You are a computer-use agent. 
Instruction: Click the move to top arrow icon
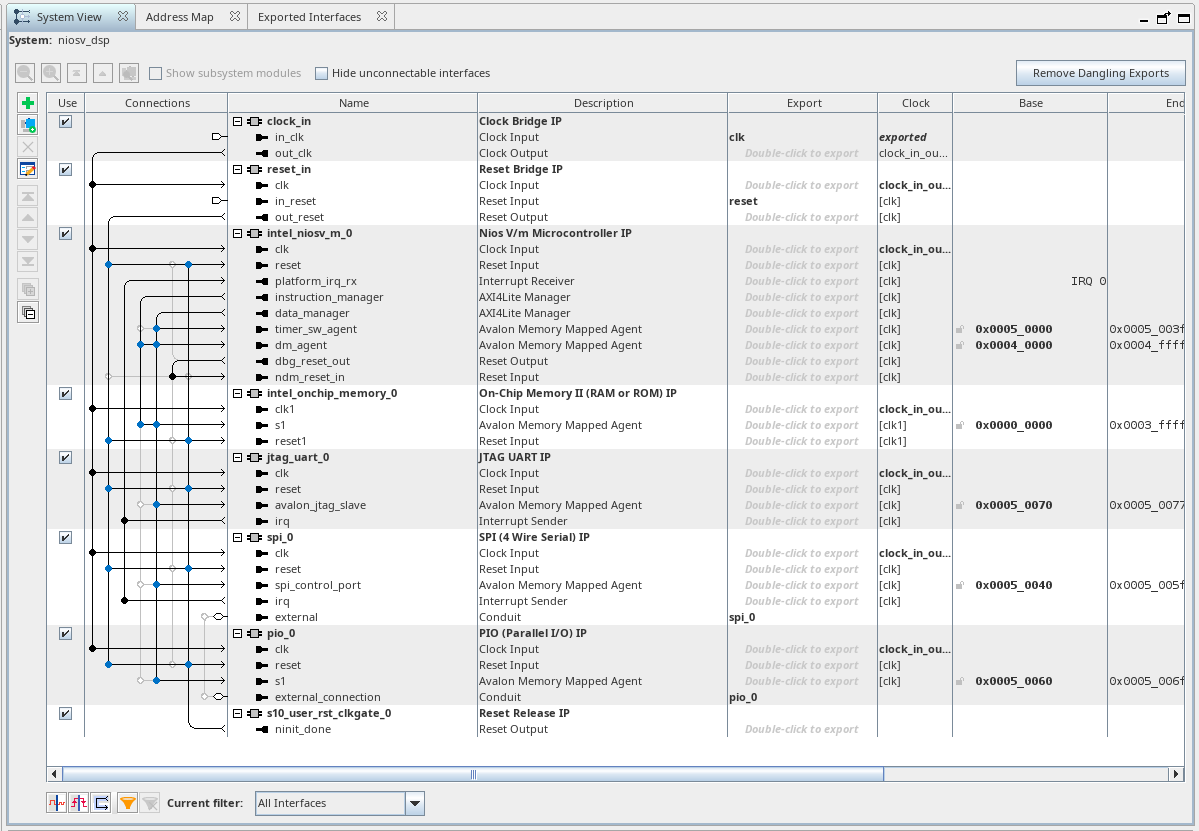point(28,196)
